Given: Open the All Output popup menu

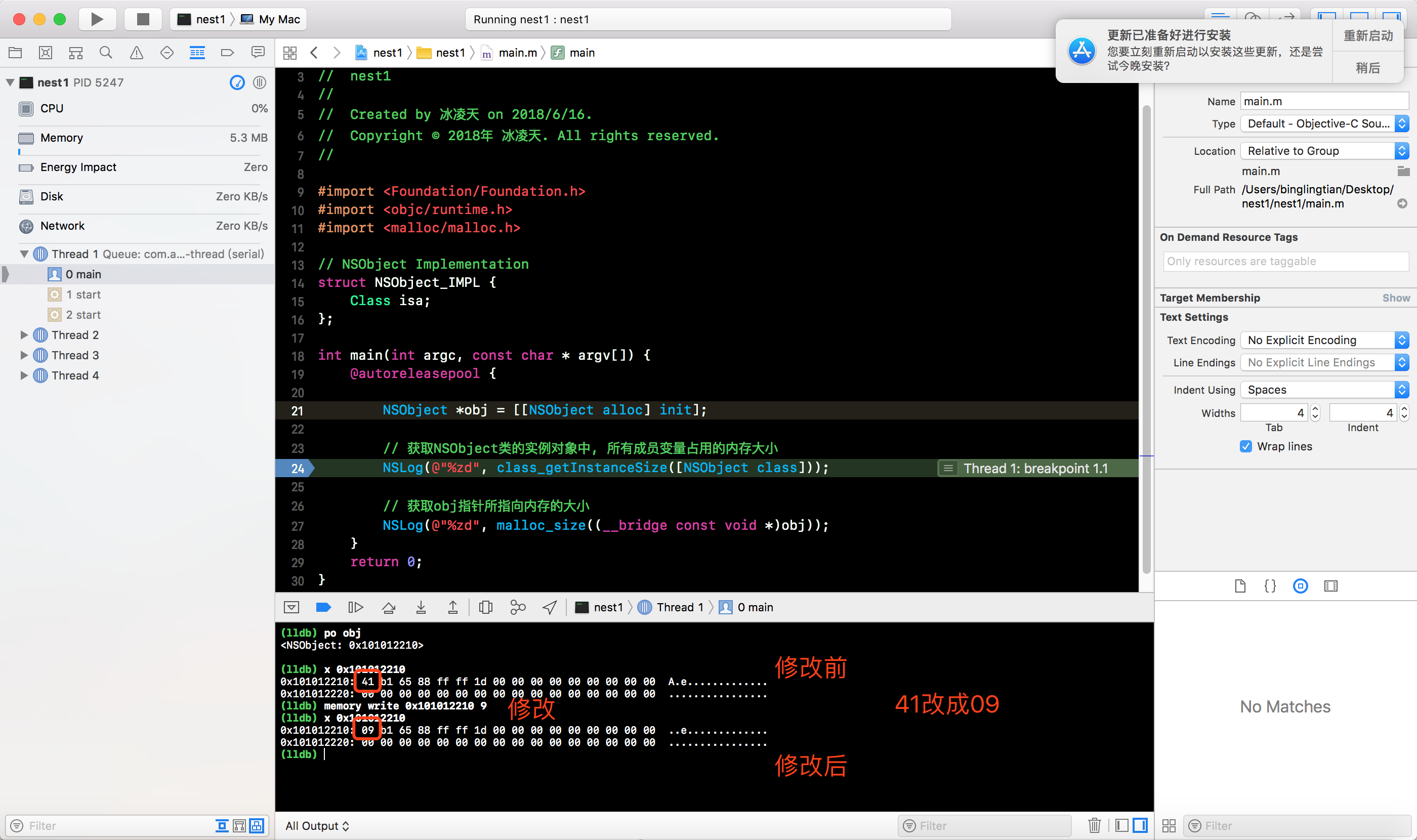Looking at the screenshot, I should tap(317, 826).
